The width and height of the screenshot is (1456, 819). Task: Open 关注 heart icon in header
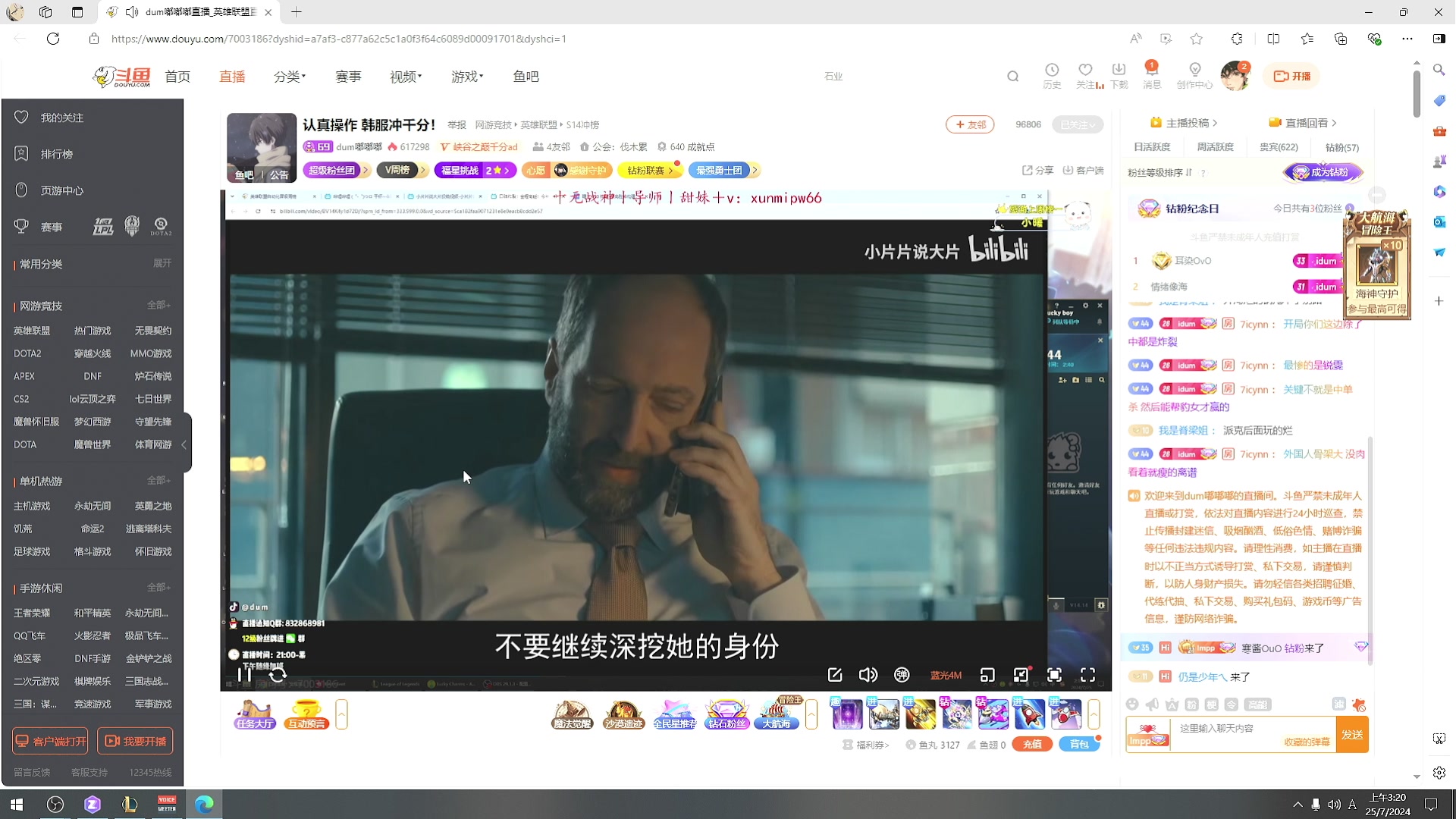click(x=1087, y=75)
